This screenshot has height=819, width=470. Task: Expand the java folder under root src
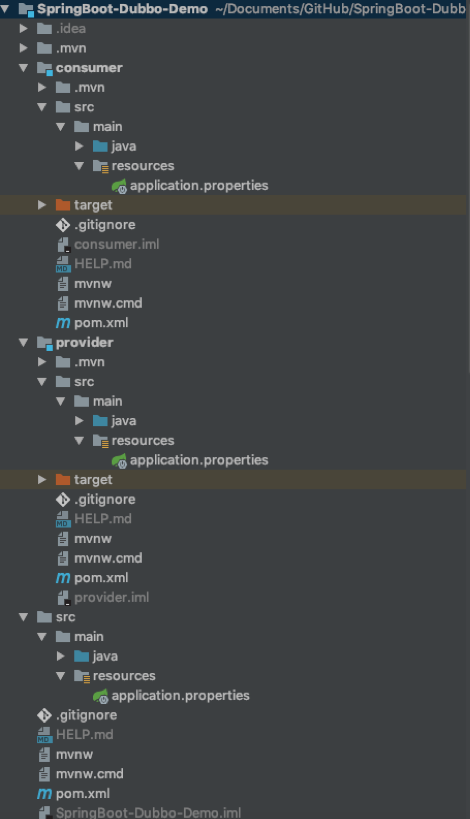(61, 656)
